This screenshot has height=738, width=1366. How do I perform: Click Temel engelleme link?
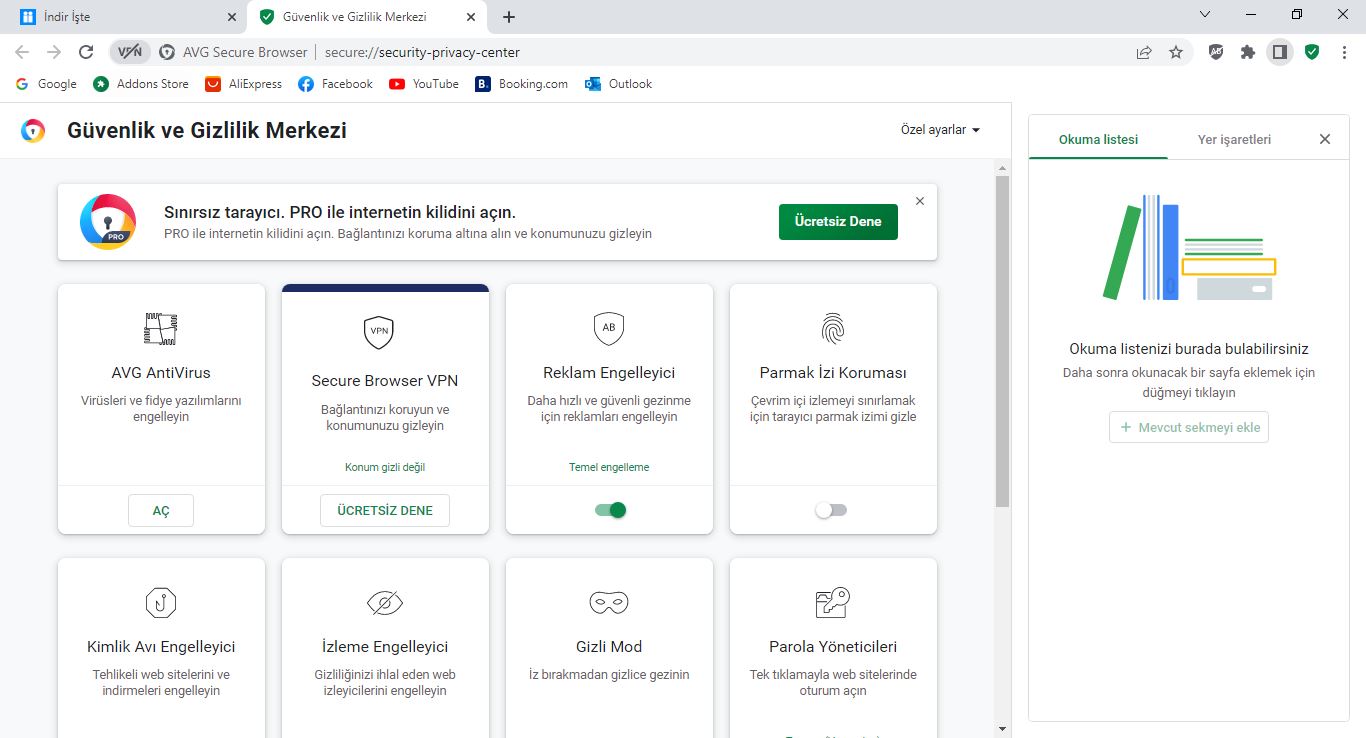click(609, 467)
